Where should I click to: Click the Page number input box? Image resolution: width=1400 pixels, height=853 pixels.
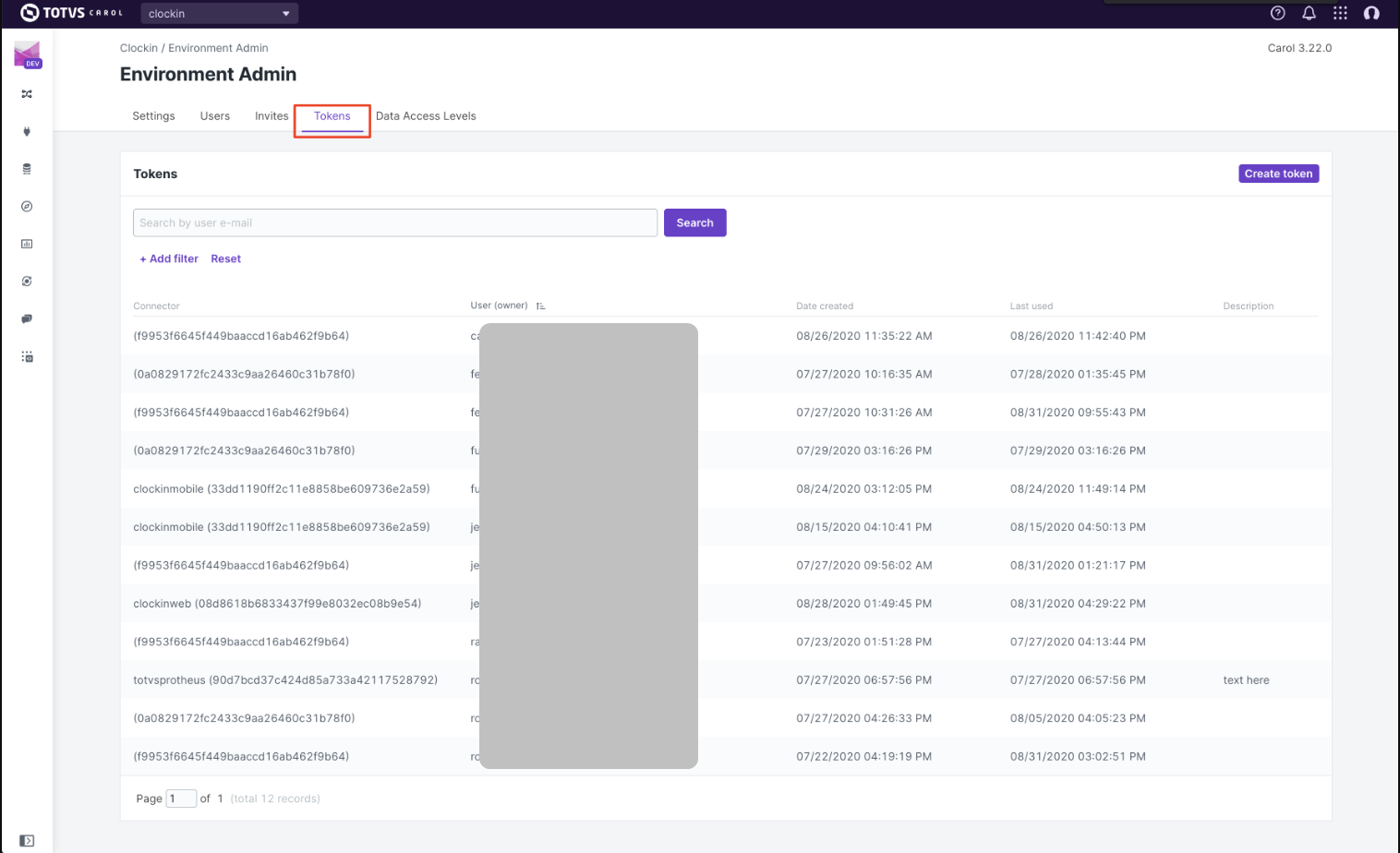click(x=181, y=799)
